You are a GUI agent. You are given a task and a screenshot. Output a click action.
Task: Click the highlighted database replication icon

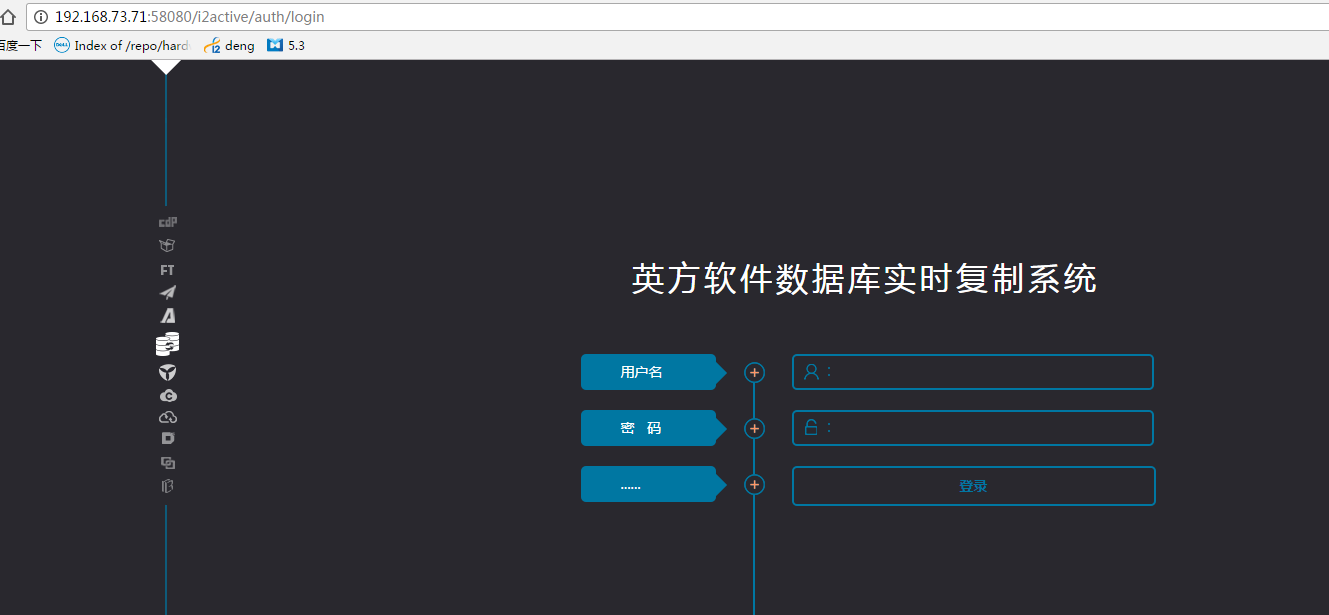pos(167,344)
